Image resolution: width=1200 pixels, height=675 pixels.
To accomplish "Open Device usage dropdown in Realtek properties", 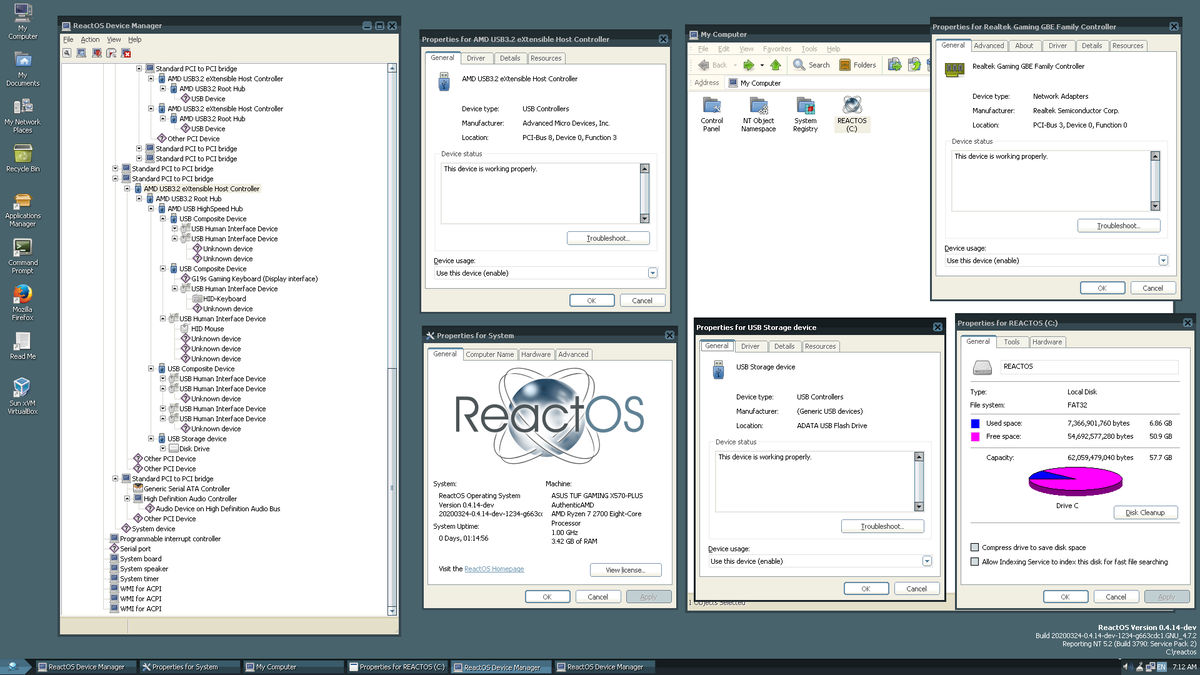I will coord(1163,260).
